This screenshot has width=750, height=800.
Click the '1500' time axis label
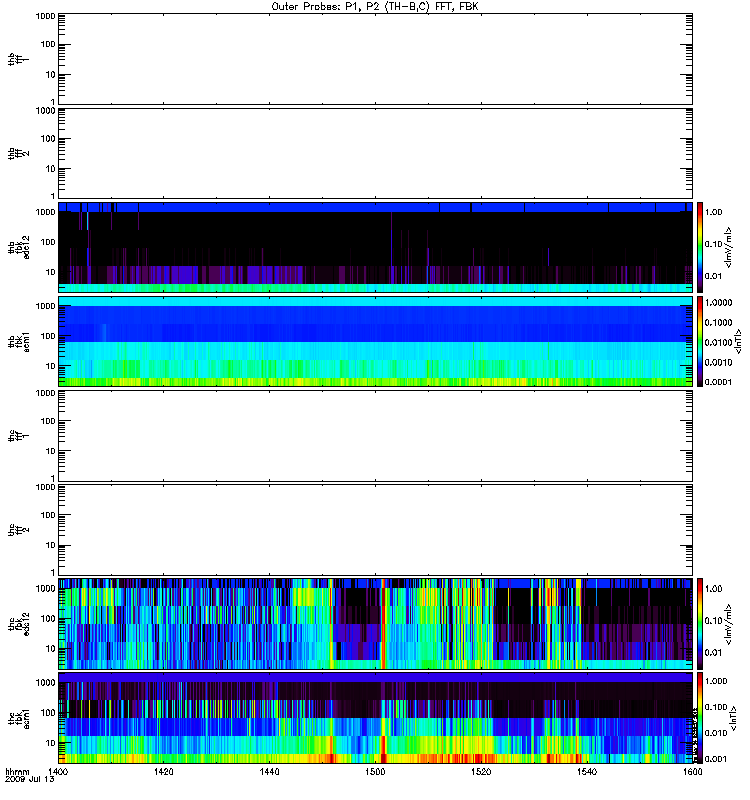point(375,772)
